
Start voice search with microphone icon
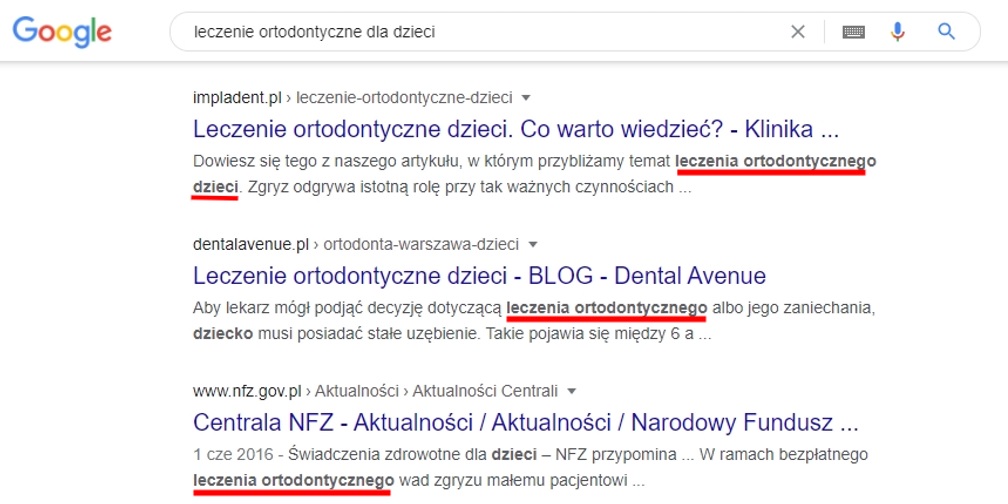coord(898,31)
